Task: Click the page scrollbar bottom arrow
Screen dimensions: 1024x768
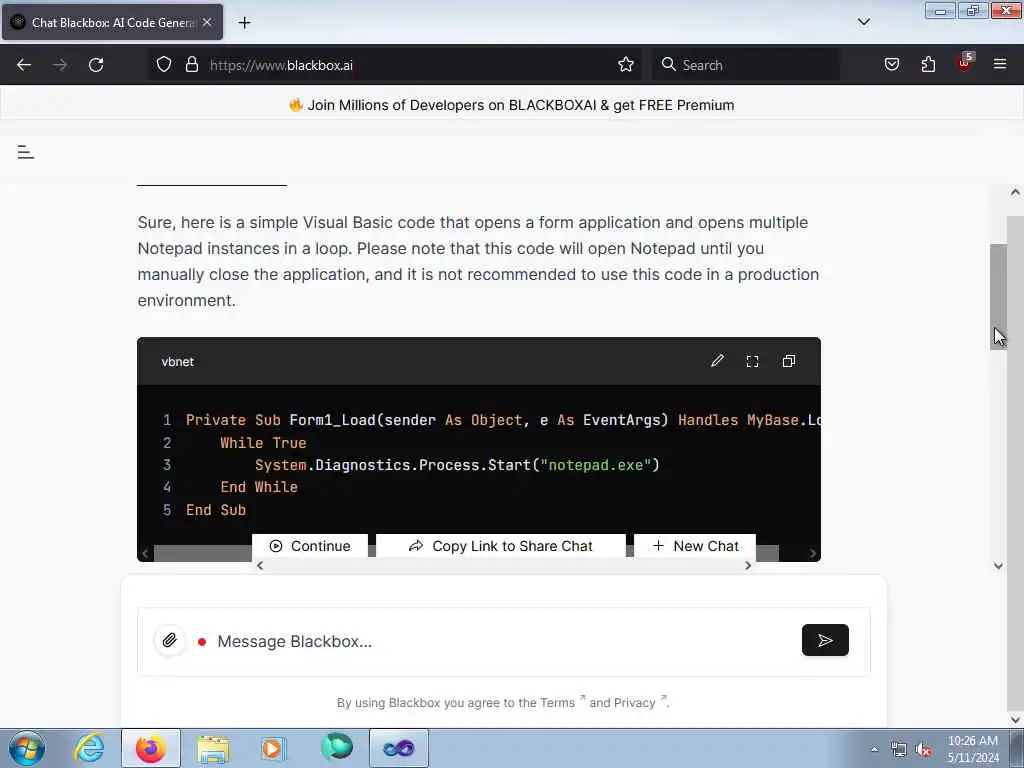Action: coord(1015,720)
